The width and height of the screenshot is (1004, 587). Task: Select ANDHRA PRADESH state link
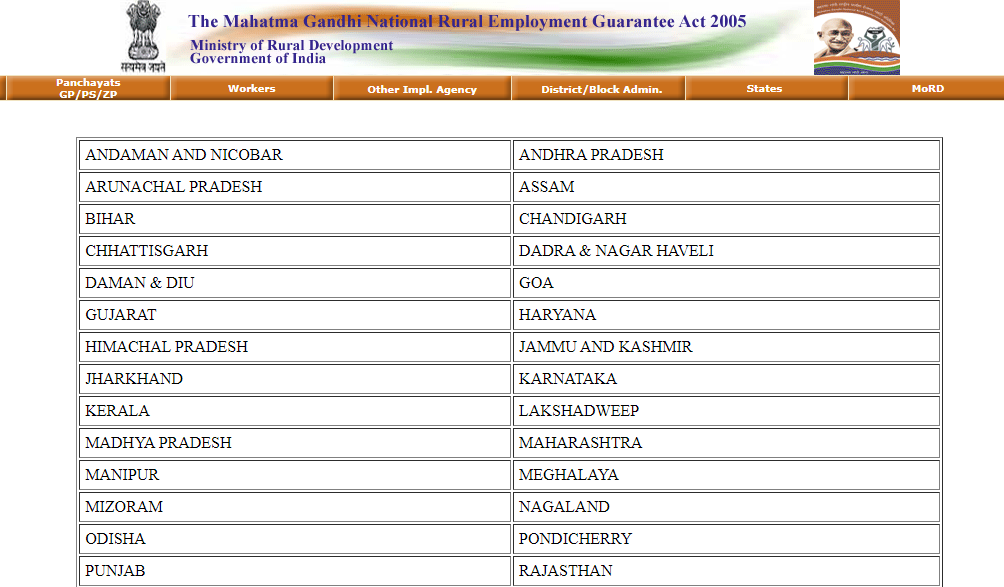[x=591, y=155]
